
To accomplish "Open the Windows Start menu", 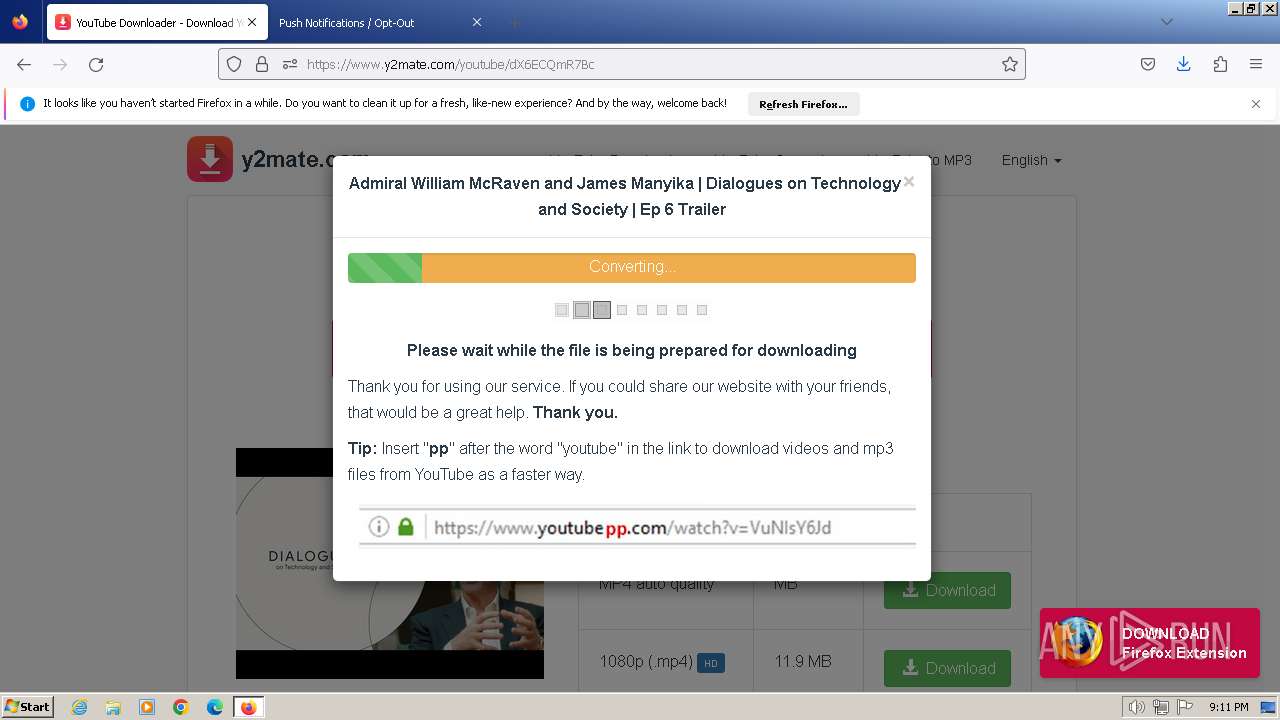I will coord(27,707).
